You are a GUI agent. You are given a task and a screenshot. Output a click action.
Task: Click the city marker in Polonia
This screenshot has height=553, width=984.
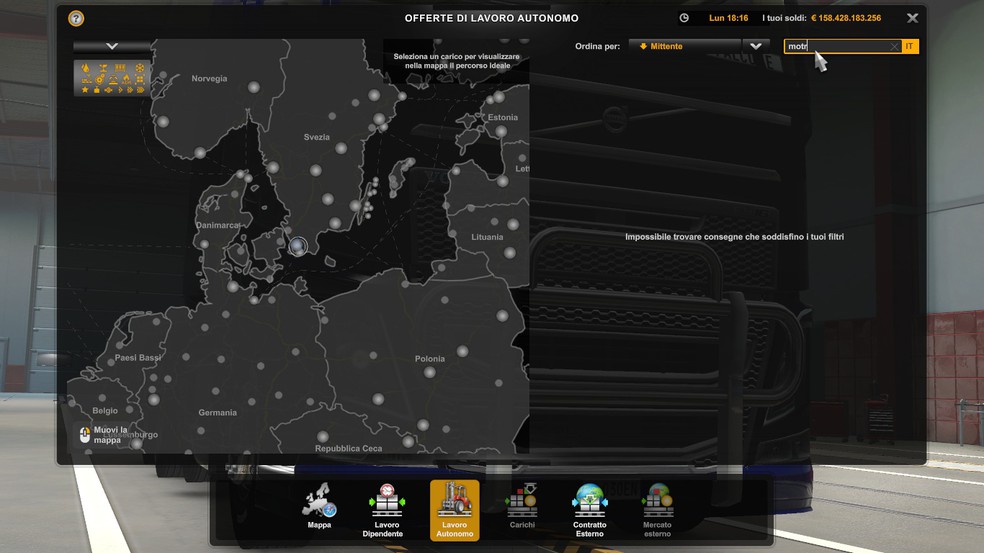[430, 372]
